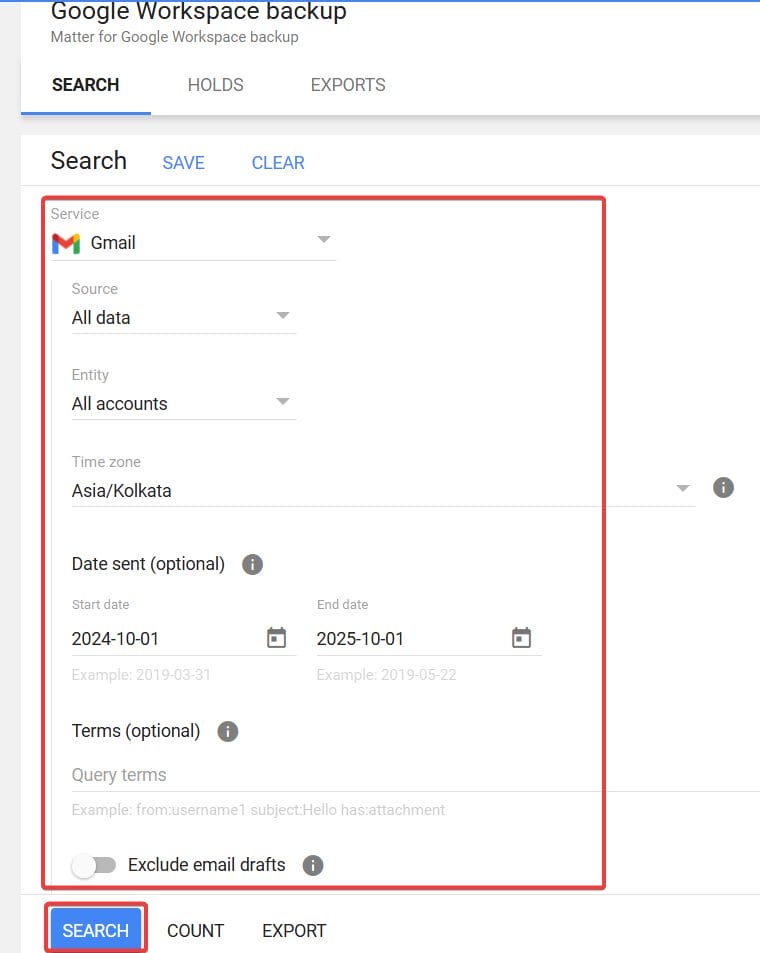Screen dimensions: 760x953
Task: Toggle the Exclude email drafts switch
Action: 94,865
